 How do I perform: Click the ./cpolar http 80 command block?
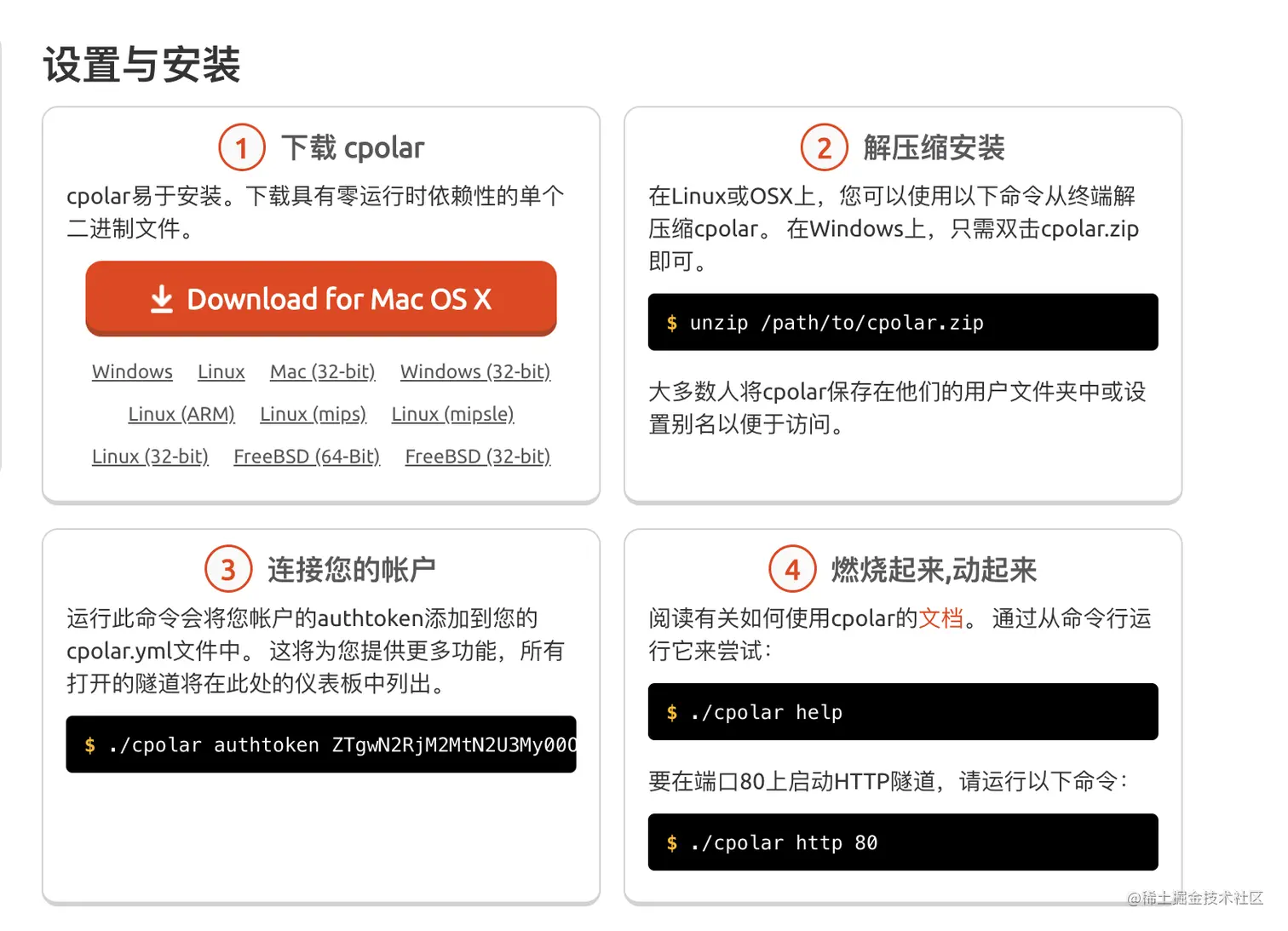tap(903, 842)
